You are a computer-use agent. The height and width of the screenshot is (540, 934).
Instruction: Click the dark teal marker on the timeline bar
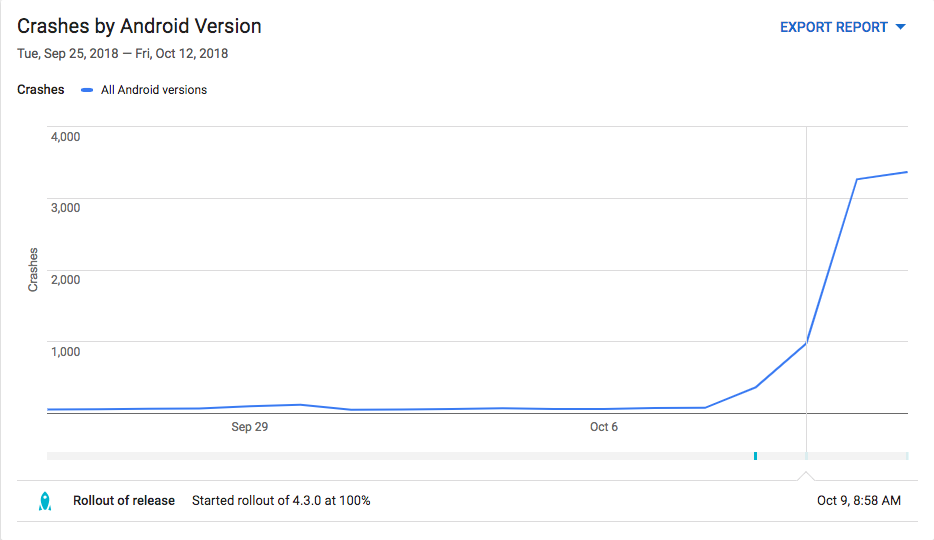[x=755, y=456]
